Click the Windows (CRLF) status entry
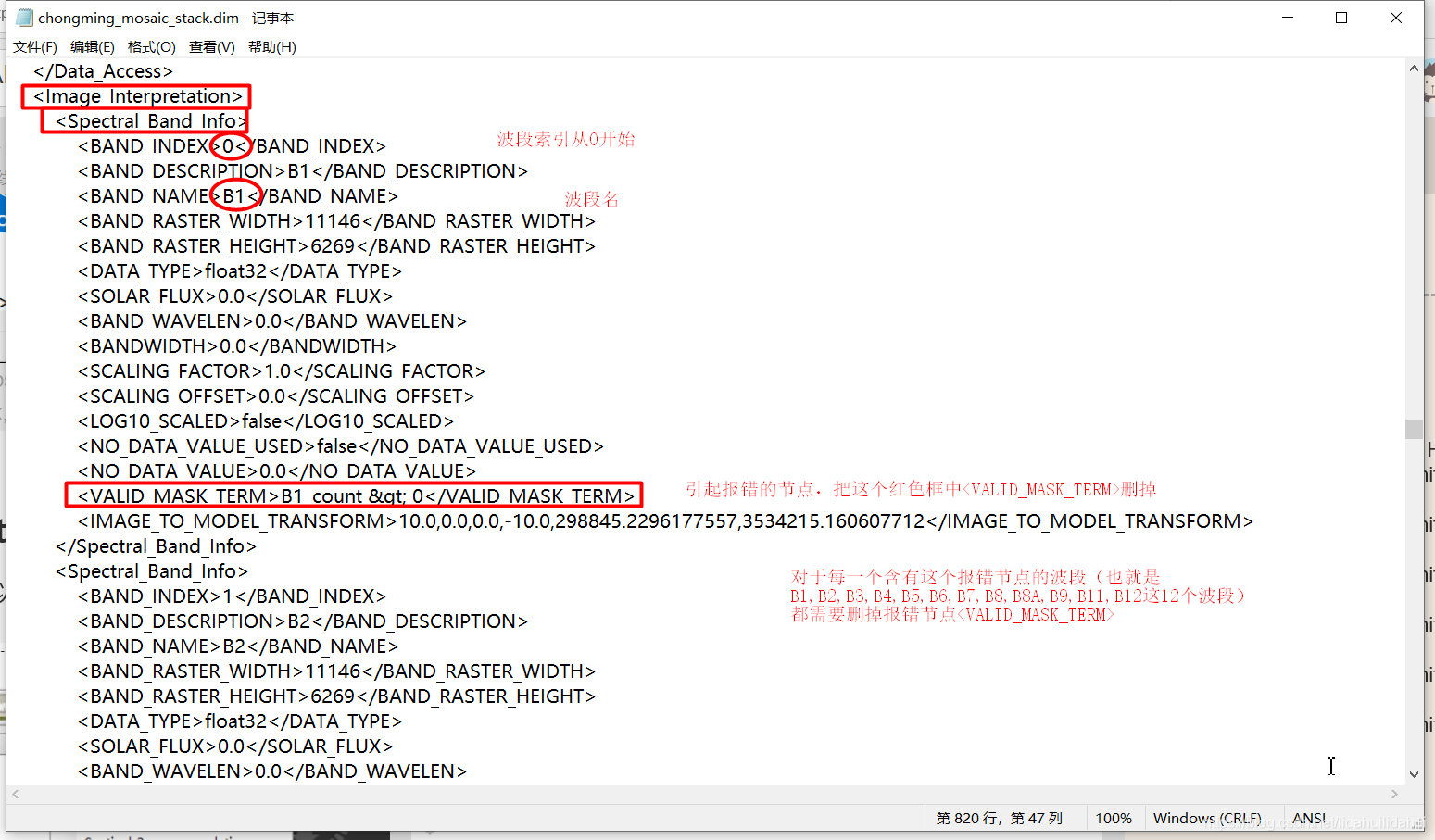1435x840 pixels. (x=1207, y=818)
